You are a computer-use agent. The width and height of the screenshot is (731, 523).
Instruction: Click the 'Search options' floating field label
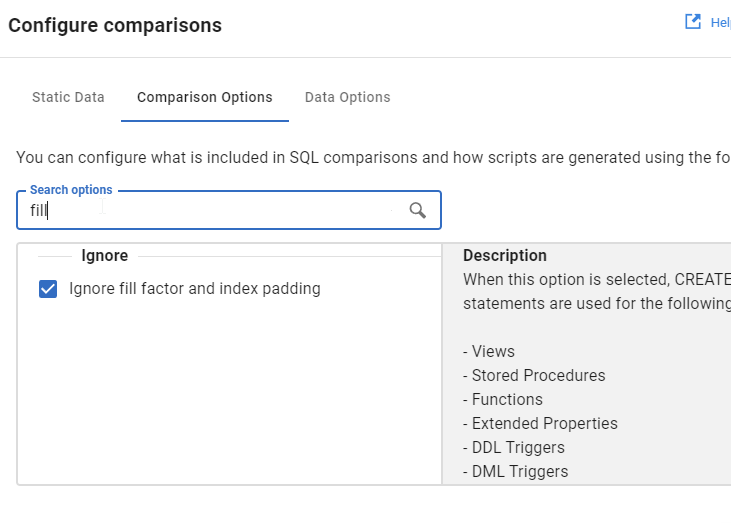71,190
